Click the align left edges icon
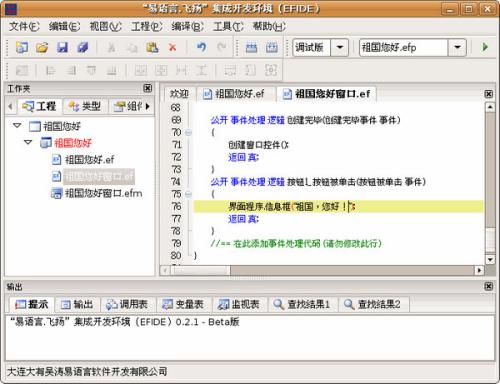Screen dimensions: 500x384 pyautogui.click(x=50, y=70)
